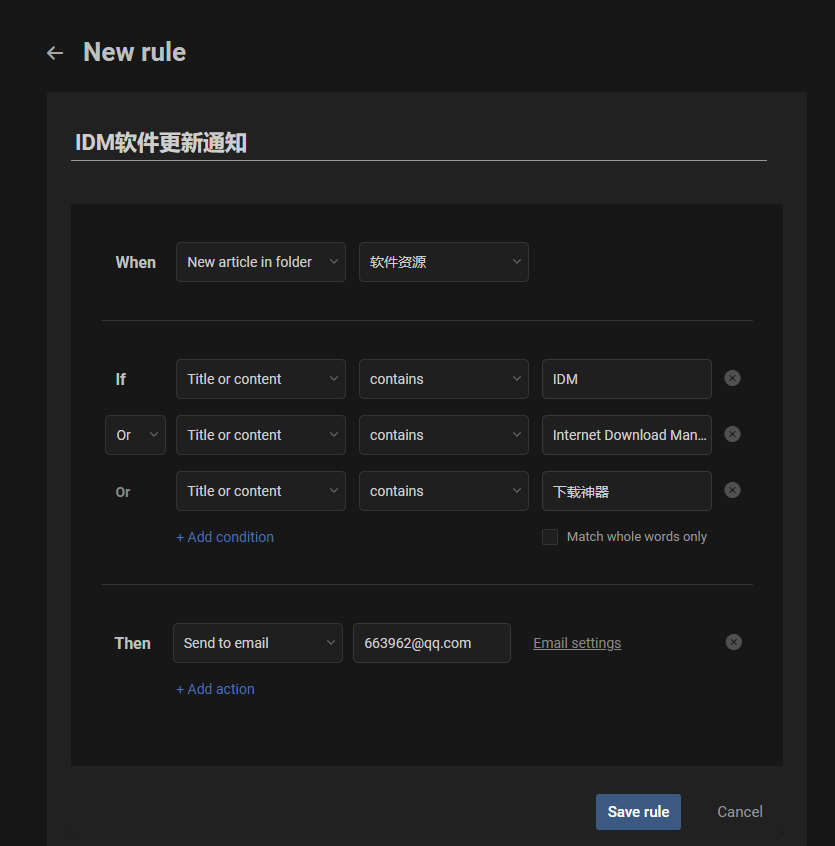835x846 pixels.
Task: Open the New article in folder dropdown
Action: coord(261,262)
